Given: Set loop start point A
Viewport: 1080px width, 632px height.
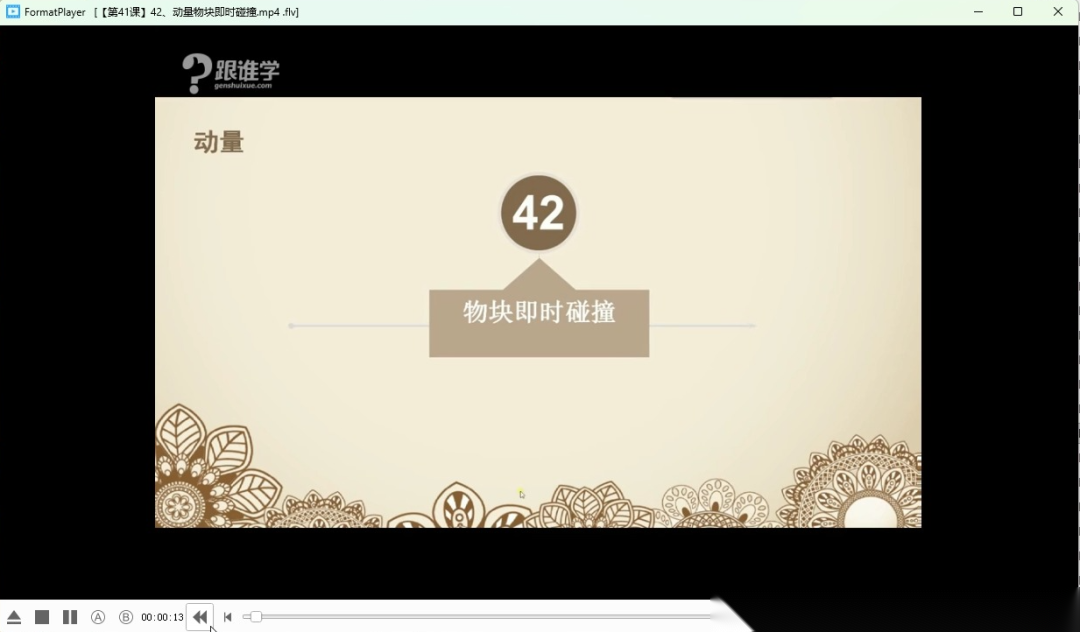Looking at the screenshot, I should pyautogui.click(x=98, y=617).
